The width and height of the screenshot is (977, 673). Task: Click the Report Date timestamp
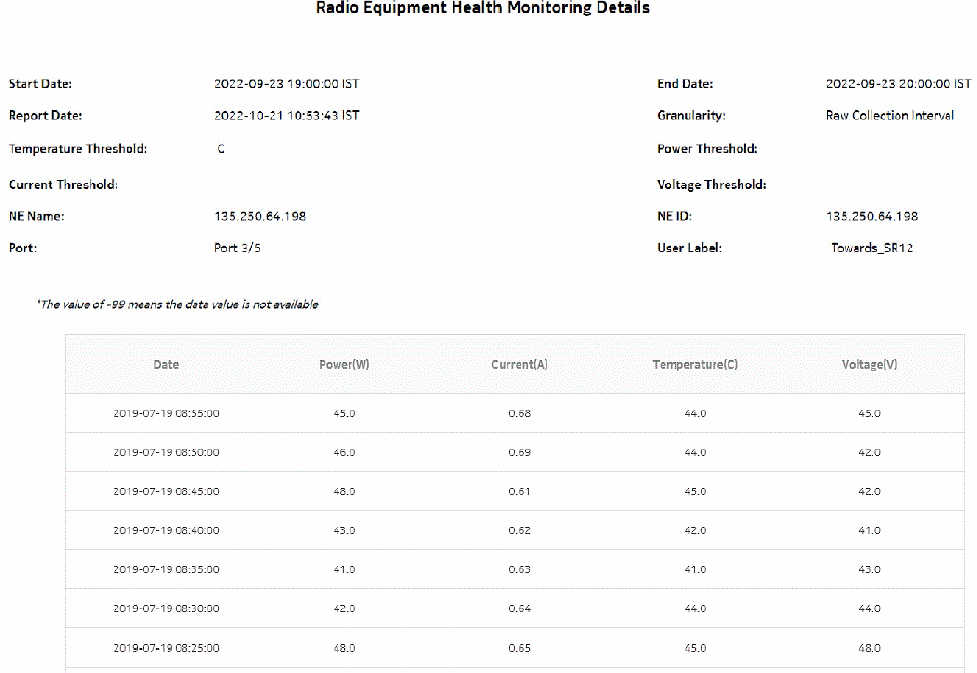point(288,115)
